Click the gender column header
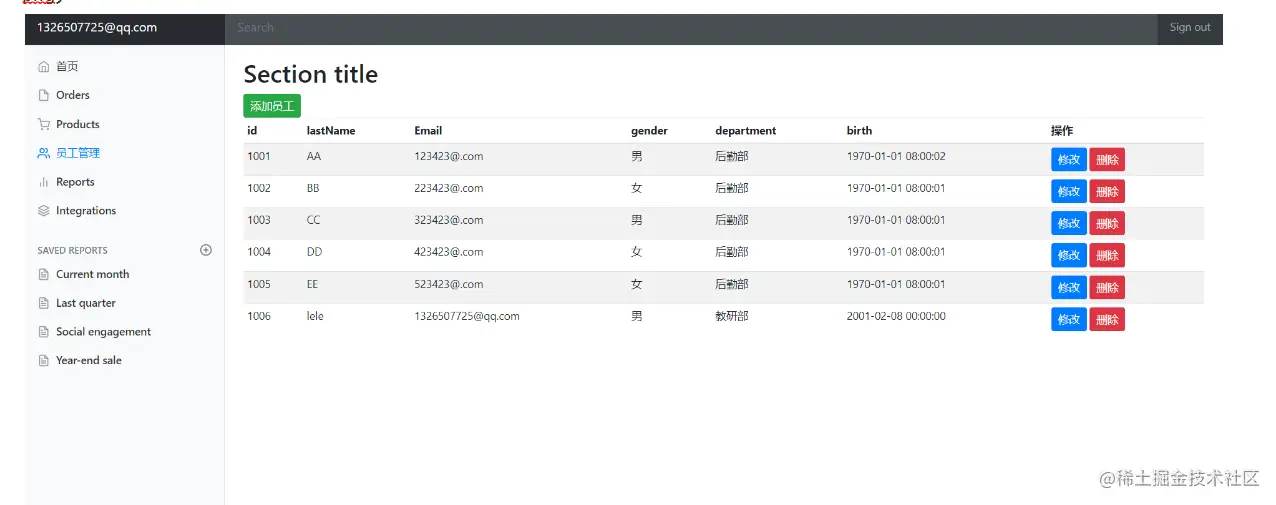Screen dimensions: 1276x505 point(649,131)
